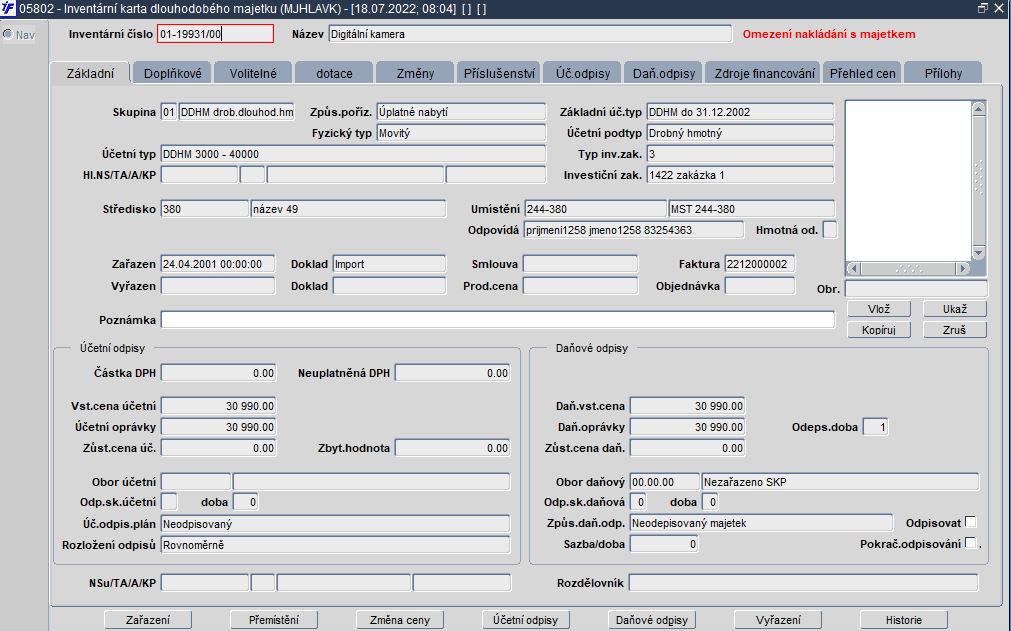
Task: Click the Obr. input field
Action: point(916,288)
